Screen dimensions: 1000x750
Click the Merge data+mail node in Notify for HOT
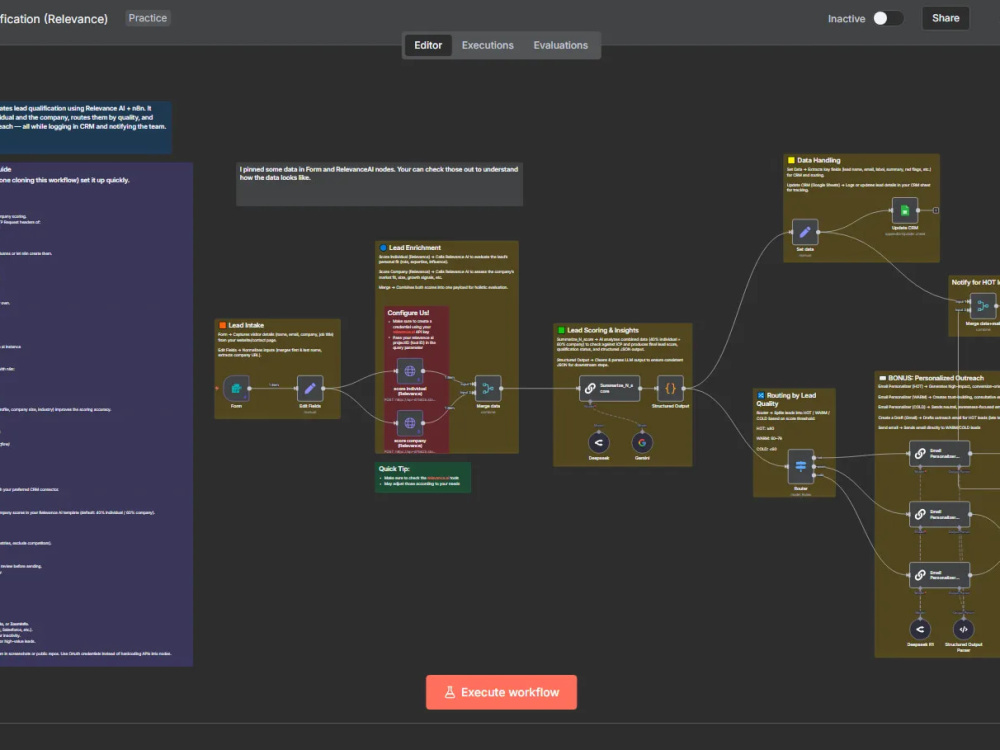983,306
